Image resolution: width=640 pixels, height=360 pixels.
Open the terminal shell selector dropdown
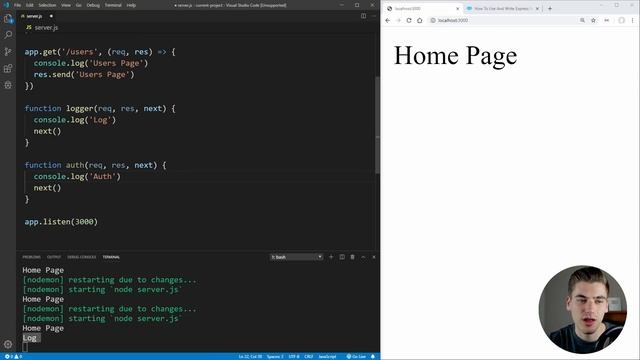pos(296,257)
